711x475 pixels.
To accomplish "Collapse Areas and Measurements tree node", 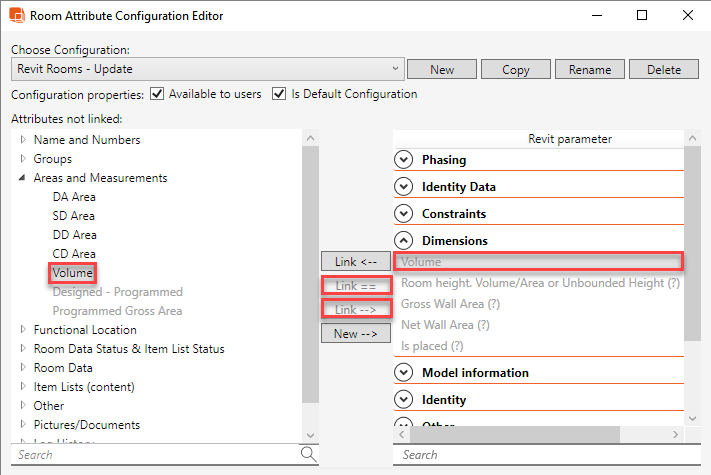I will tap(23, 178).
